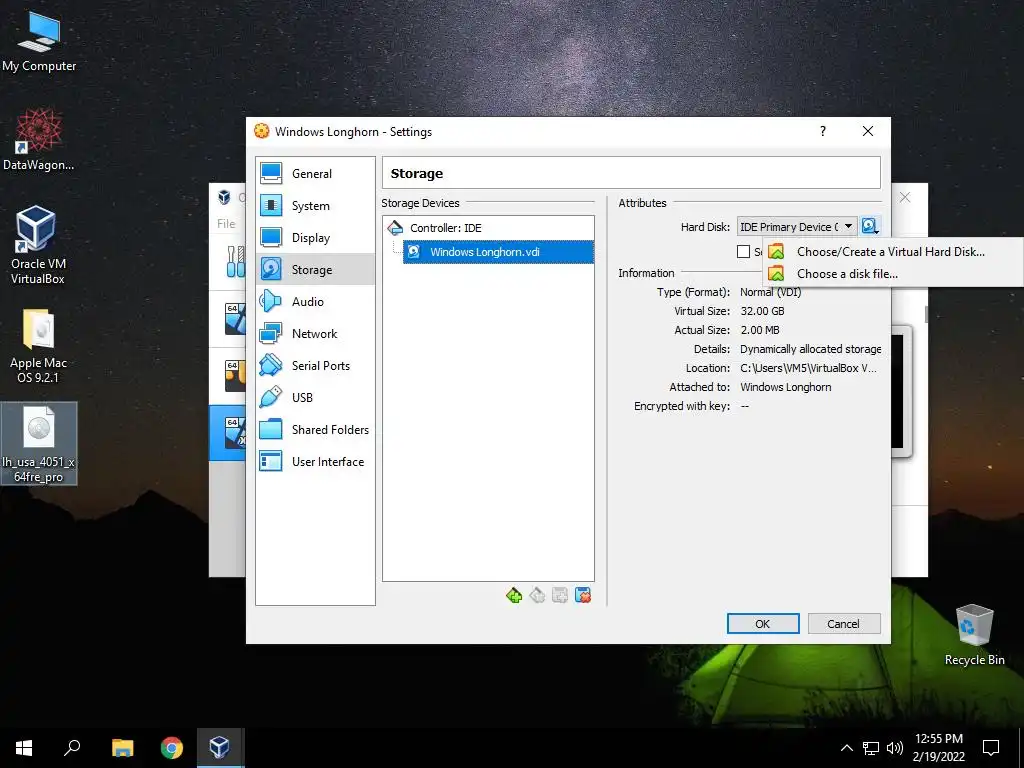Click the File menu in VirtualBox Manager window
Viewport: 1024px width, 768px height.
226,223
